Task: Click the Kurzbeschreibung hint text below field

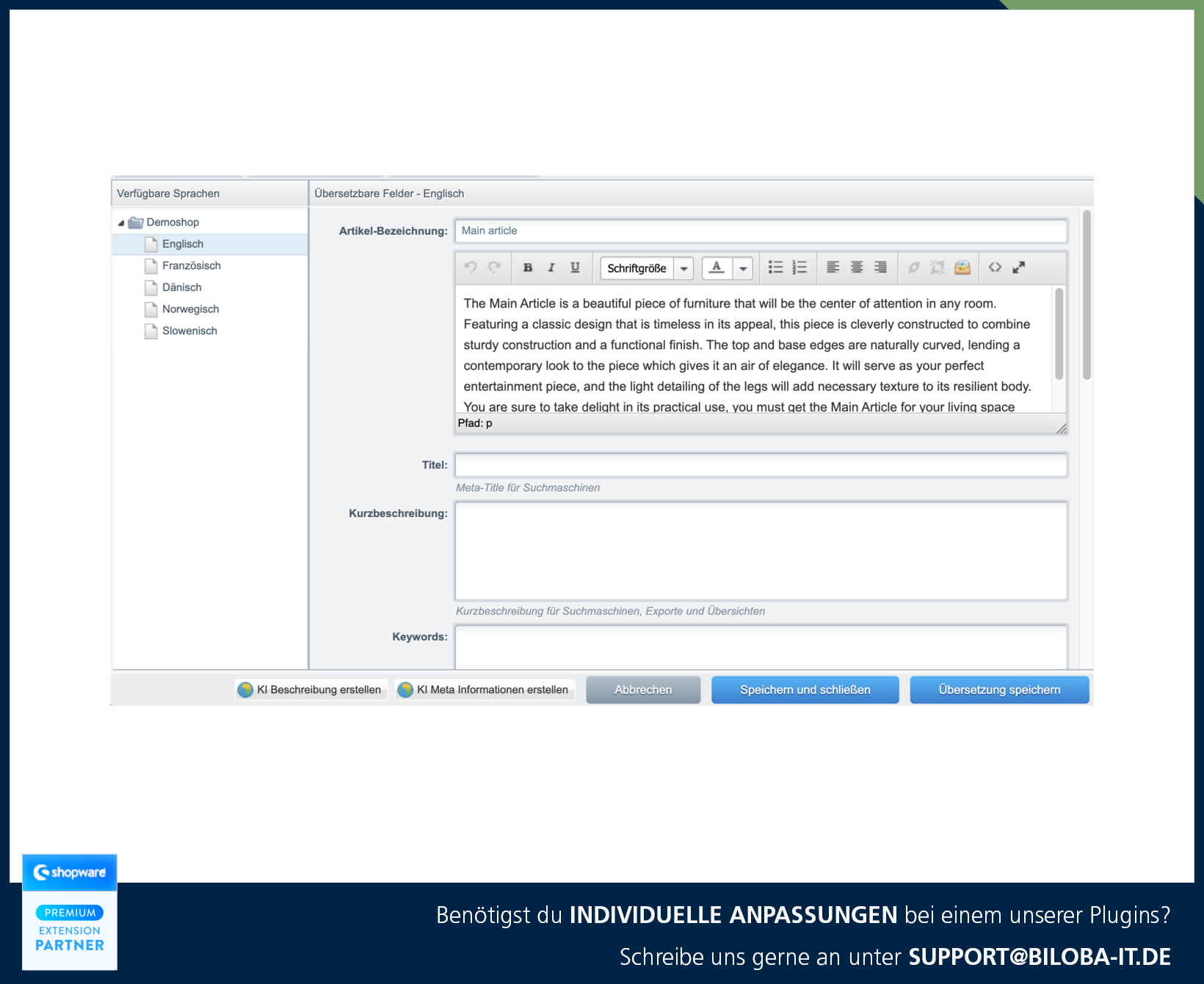Action: (610, 611)
